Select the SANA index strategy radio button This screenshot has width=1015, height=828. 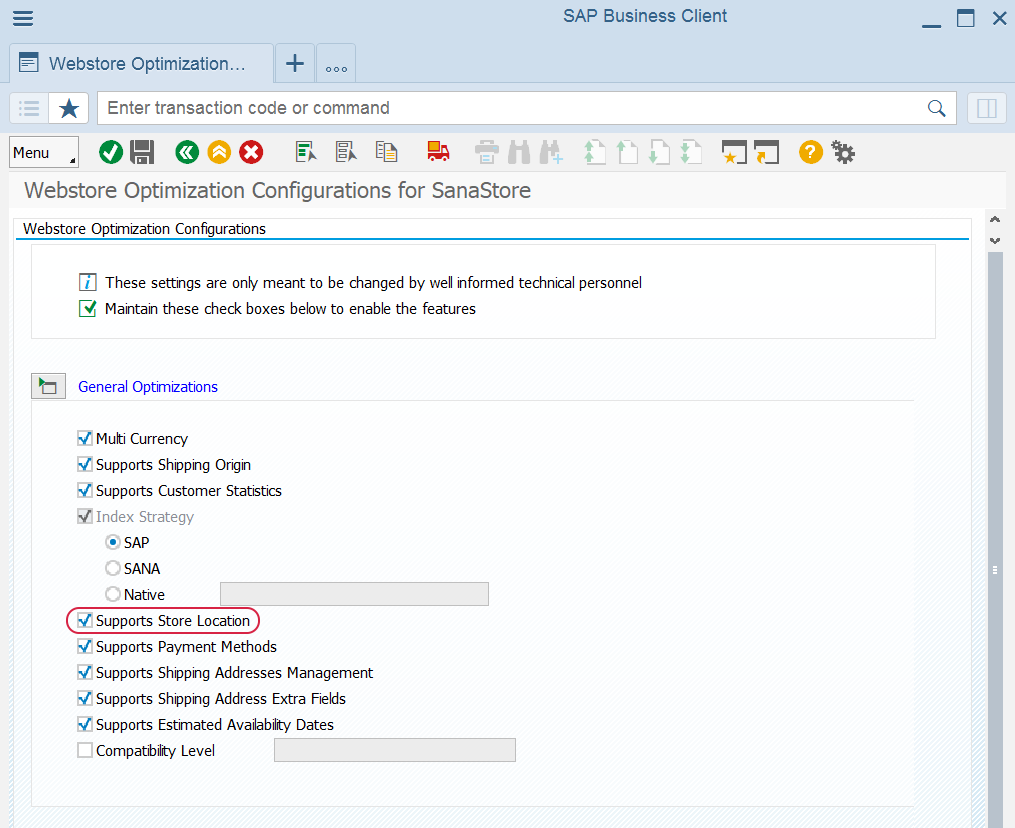pos(113,568)
